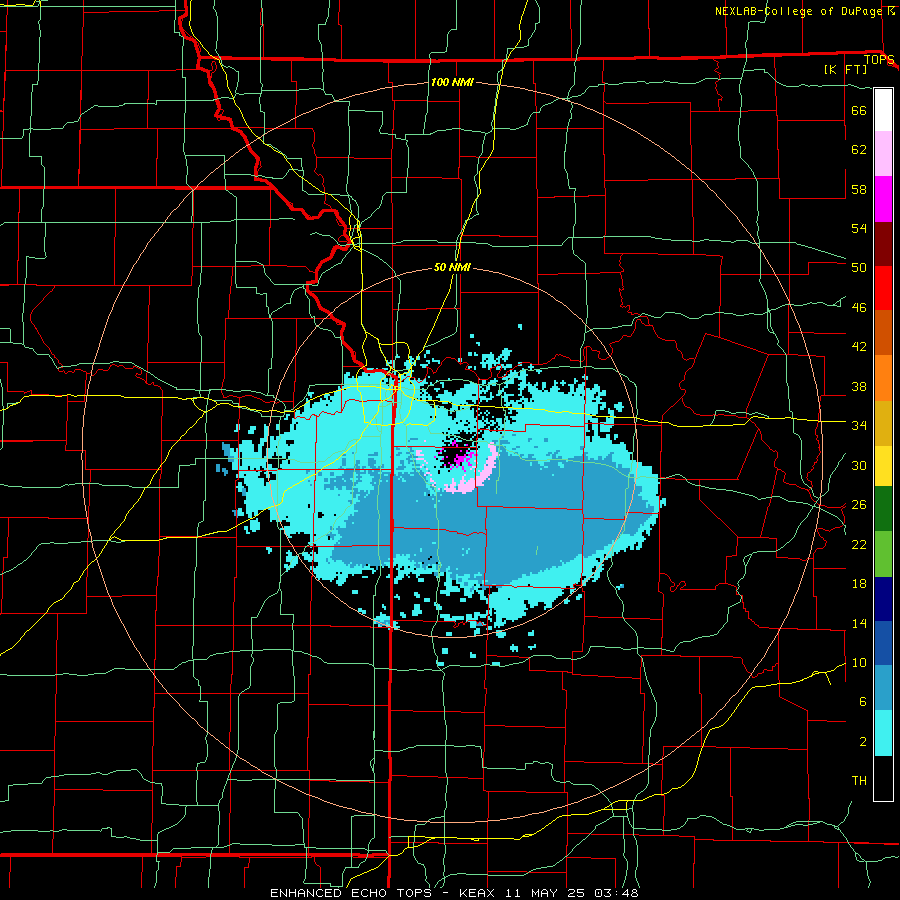Select the bright red legend swatch
This screenshot has height=900, width=900.
click(x=883, y=288)
